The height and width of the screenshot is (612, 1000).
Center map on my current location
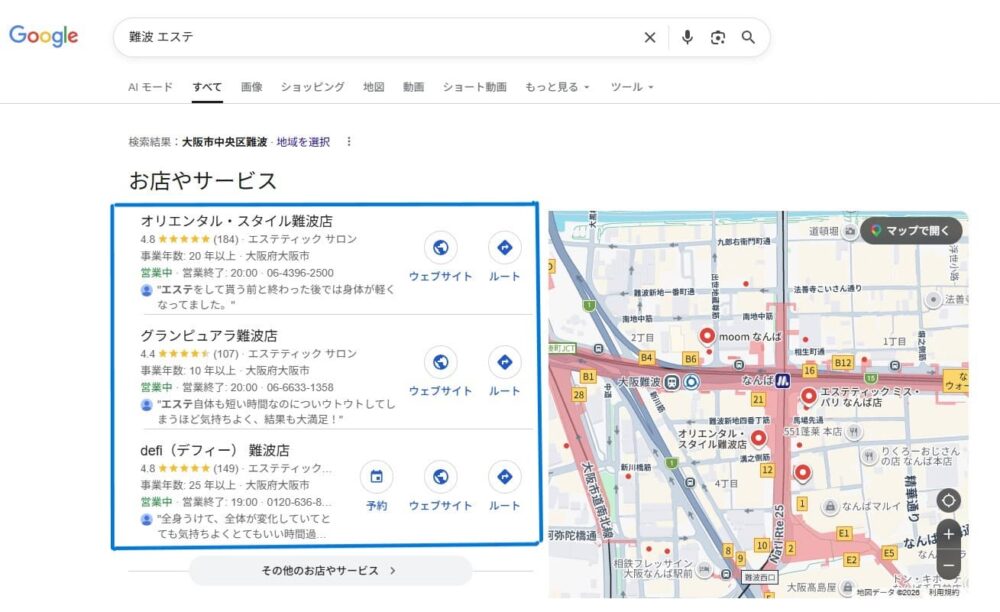(949, 501)
